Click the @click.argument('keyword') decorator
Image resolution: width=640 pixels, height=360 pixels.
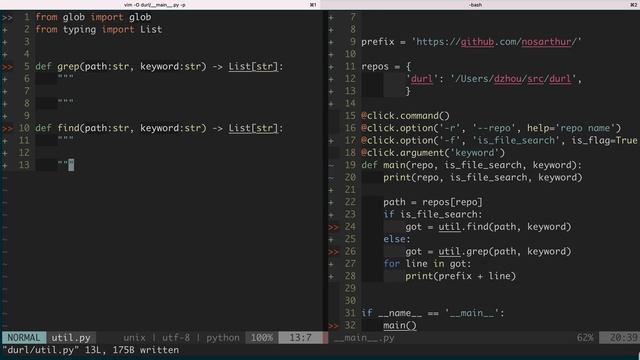pyautogui.click(x=433, y=153)
